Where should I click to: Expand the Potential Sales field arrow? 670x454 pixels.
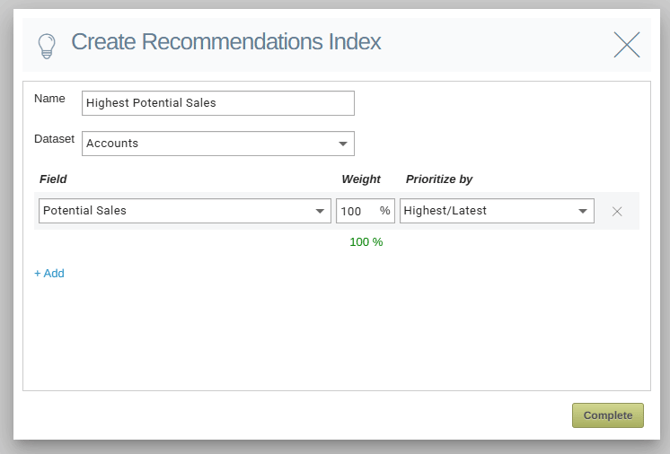coord(320,211)
